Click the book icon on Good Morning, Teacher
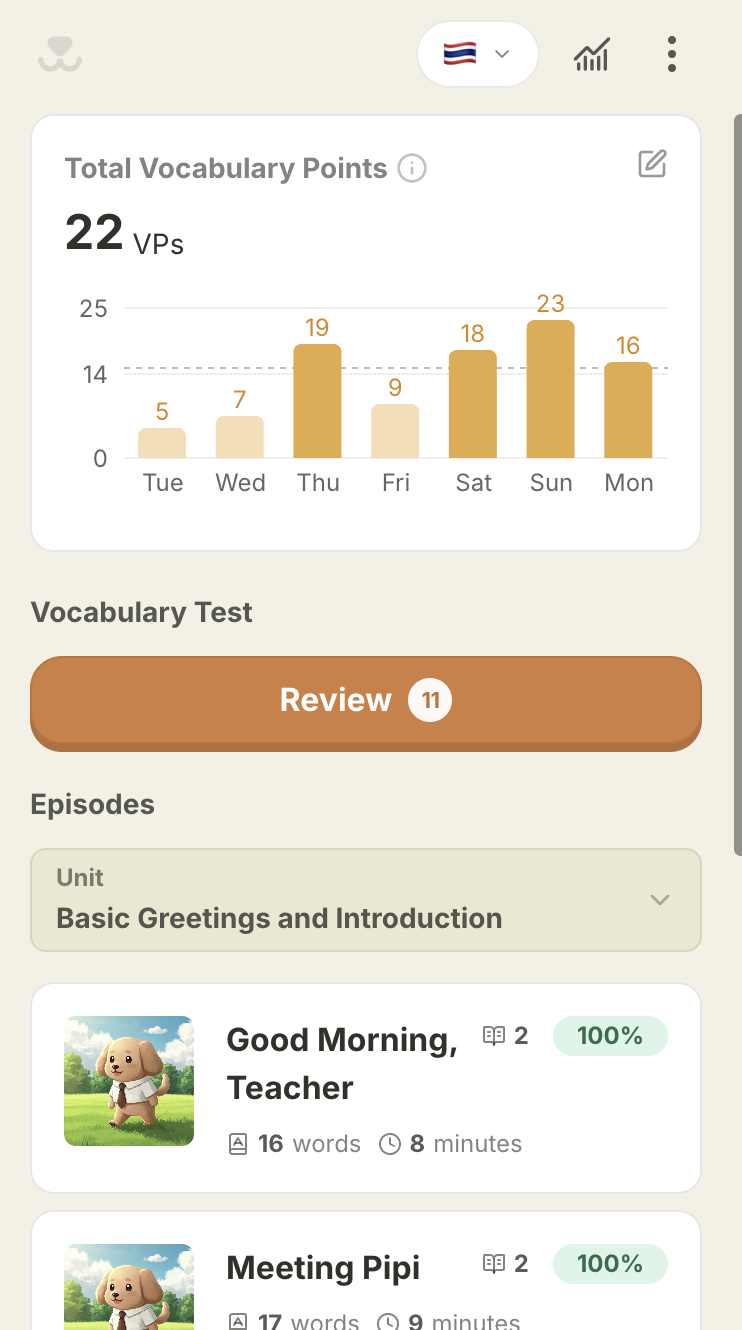Screen dimensions: 742x1330 tap(494, 1036)
